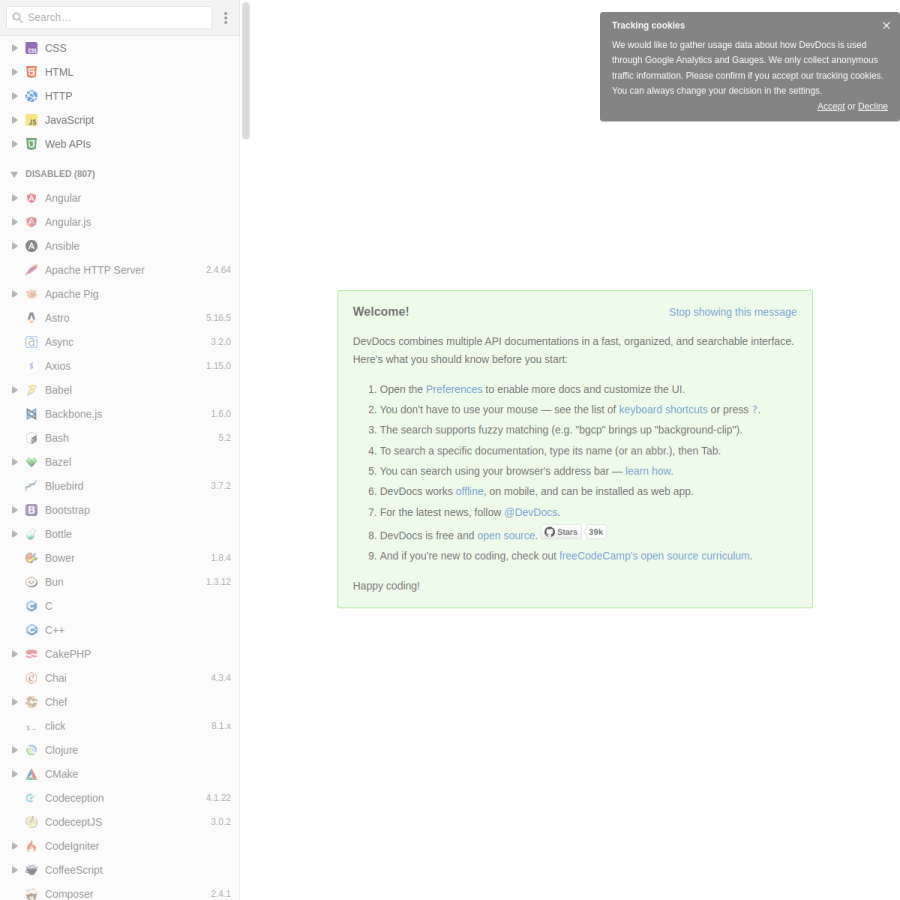Screen dimensions: 900x900
Task: Select the Chai 4.3.4 entry
Action: [x=119, y=678]
